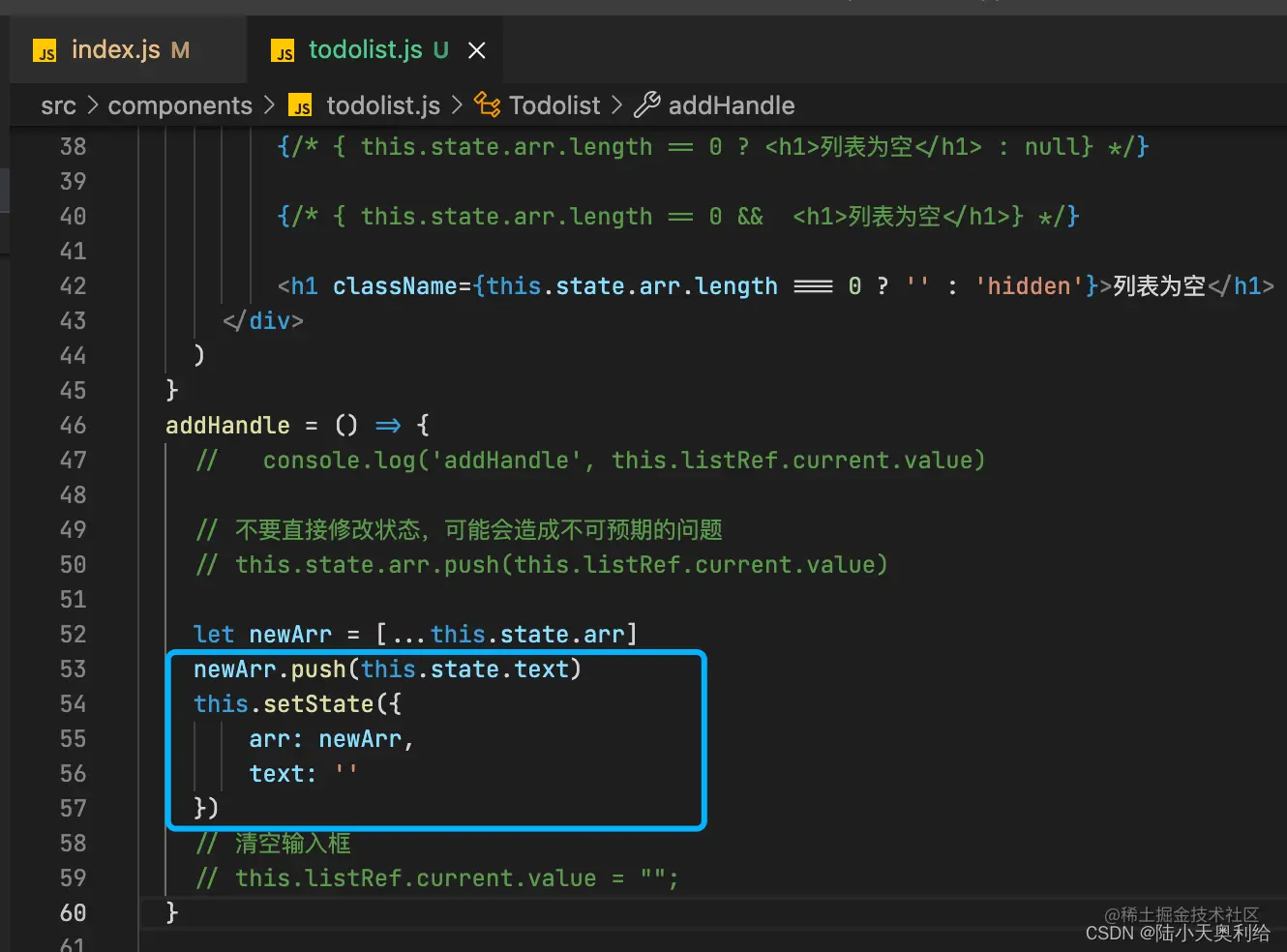Image resolution: width=1287 pixels, height=952 pixels.
Task: Click 'let' keyword on line 52
Action: [x=214, y=635]
